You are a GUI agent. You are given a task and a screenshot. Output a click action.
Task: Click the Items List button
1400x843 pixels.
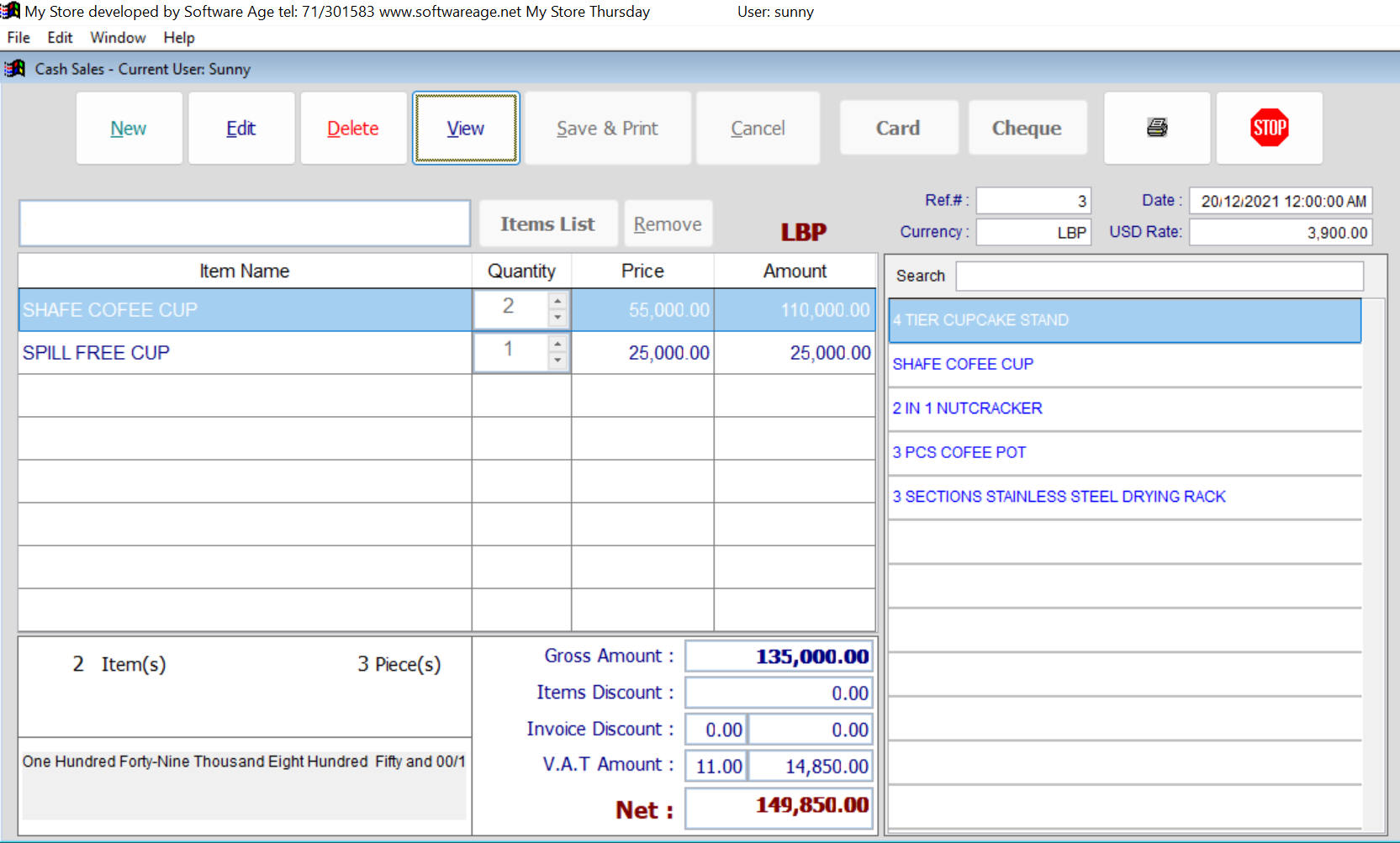[x=547, y=223]
